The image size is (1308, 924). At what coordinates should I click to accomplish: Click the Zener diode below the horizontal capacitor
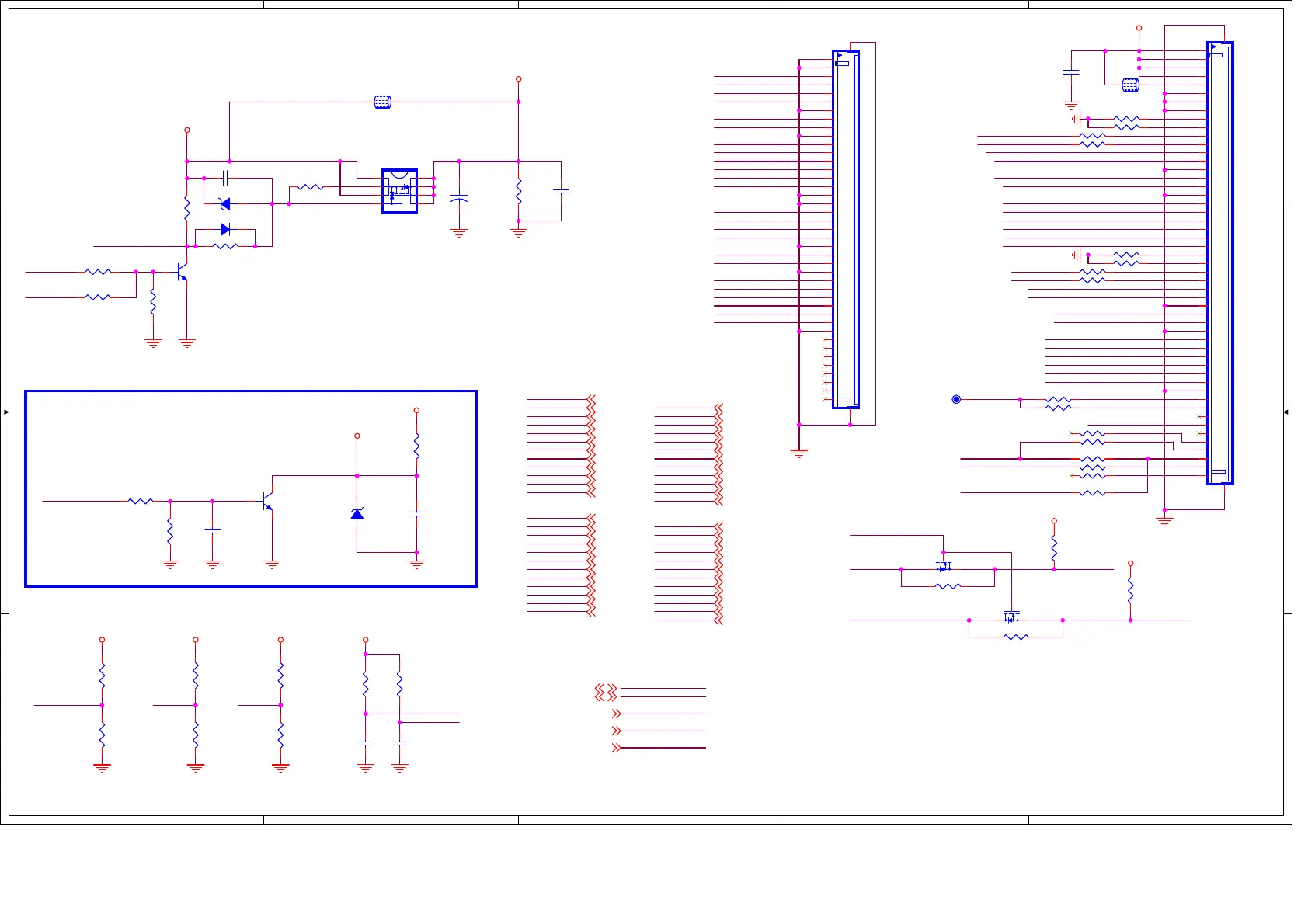[225, 204]
